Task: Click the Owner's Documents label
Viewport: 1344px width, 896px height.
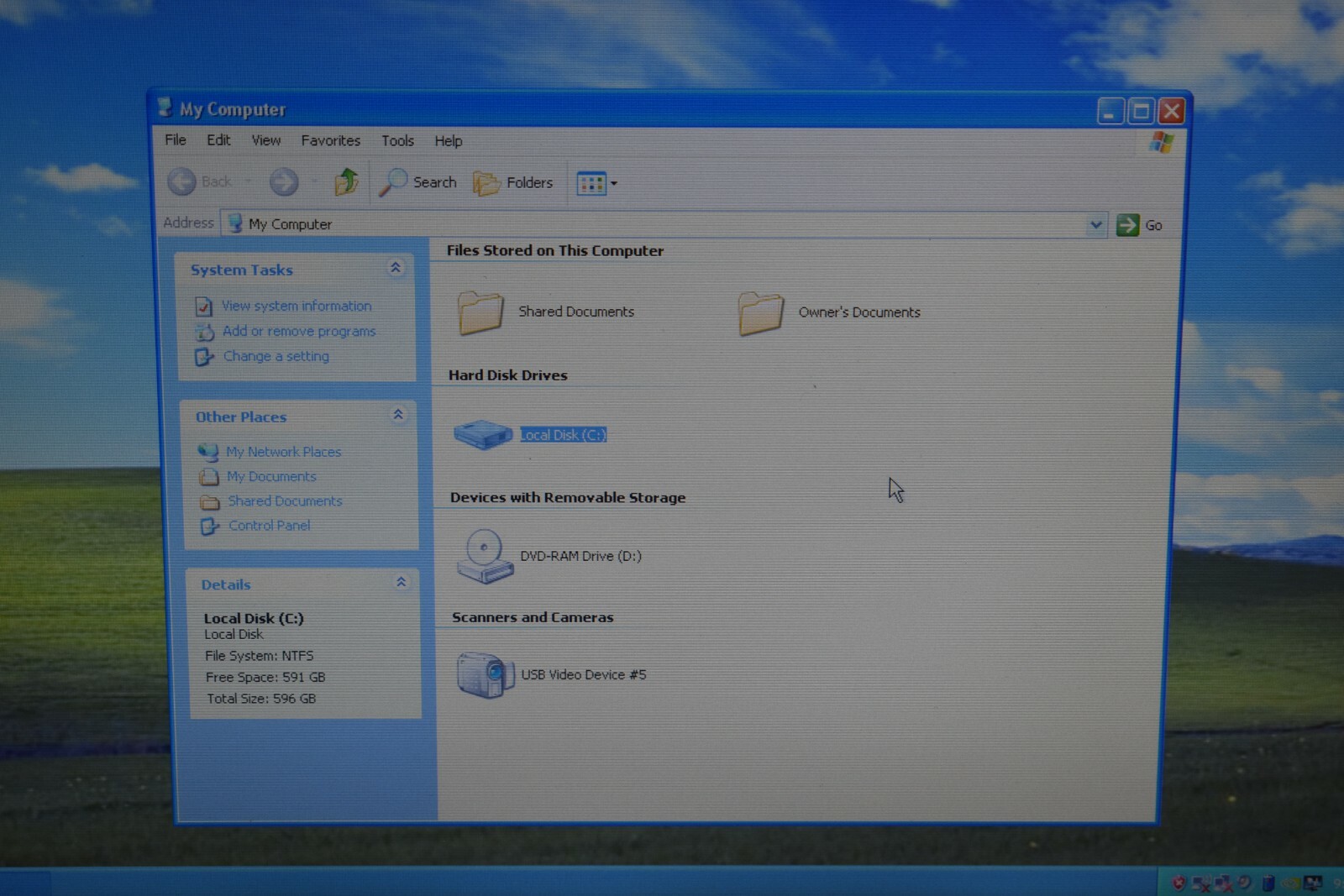Action: (x=859, y=312)
